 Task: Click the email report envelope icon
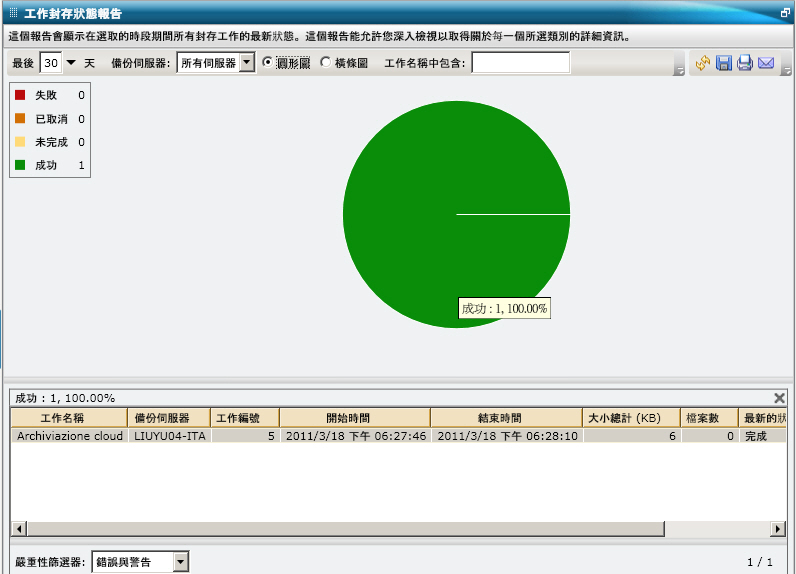(766, 63)
